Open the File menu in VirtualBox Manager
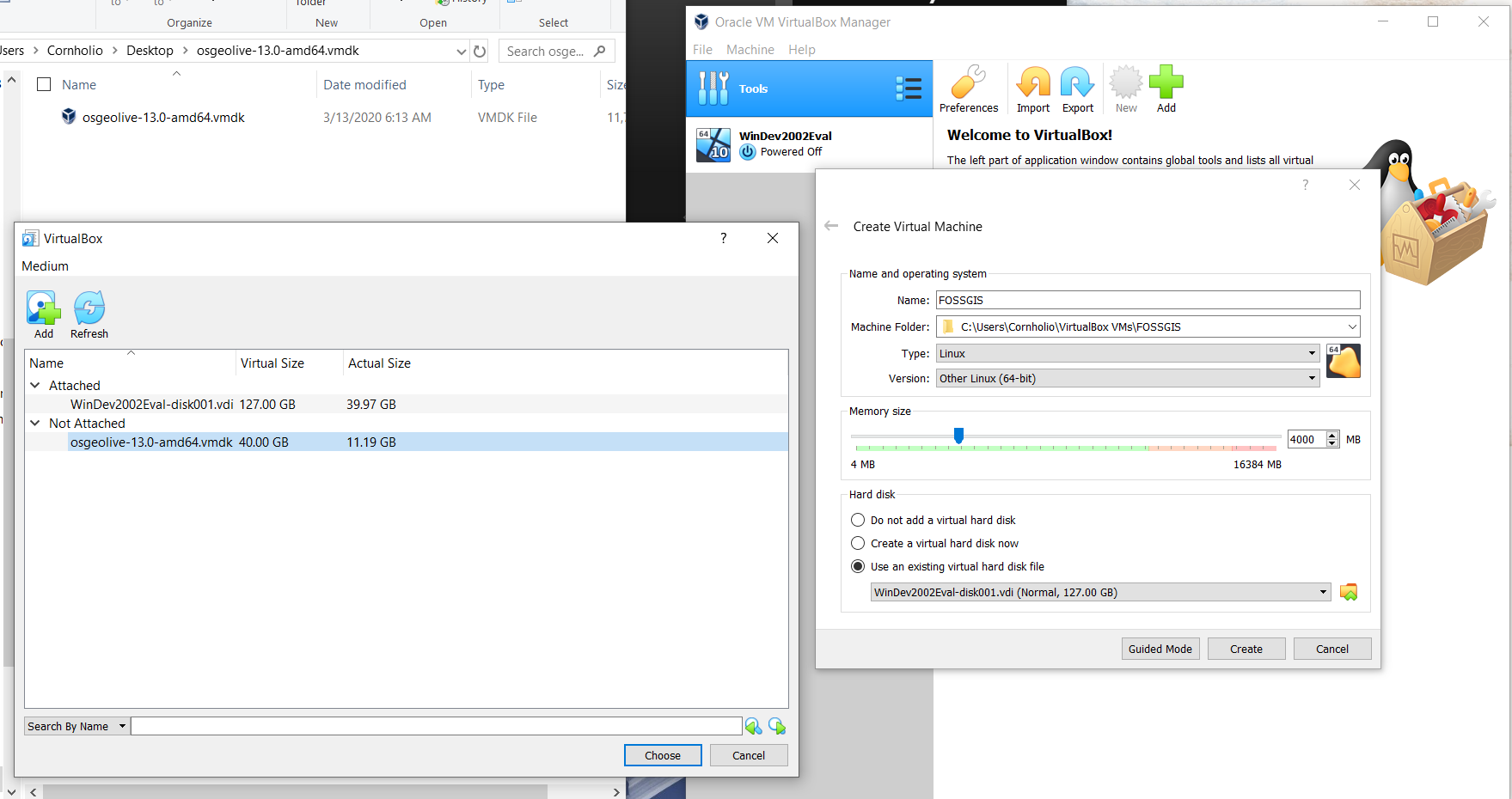 702,49
